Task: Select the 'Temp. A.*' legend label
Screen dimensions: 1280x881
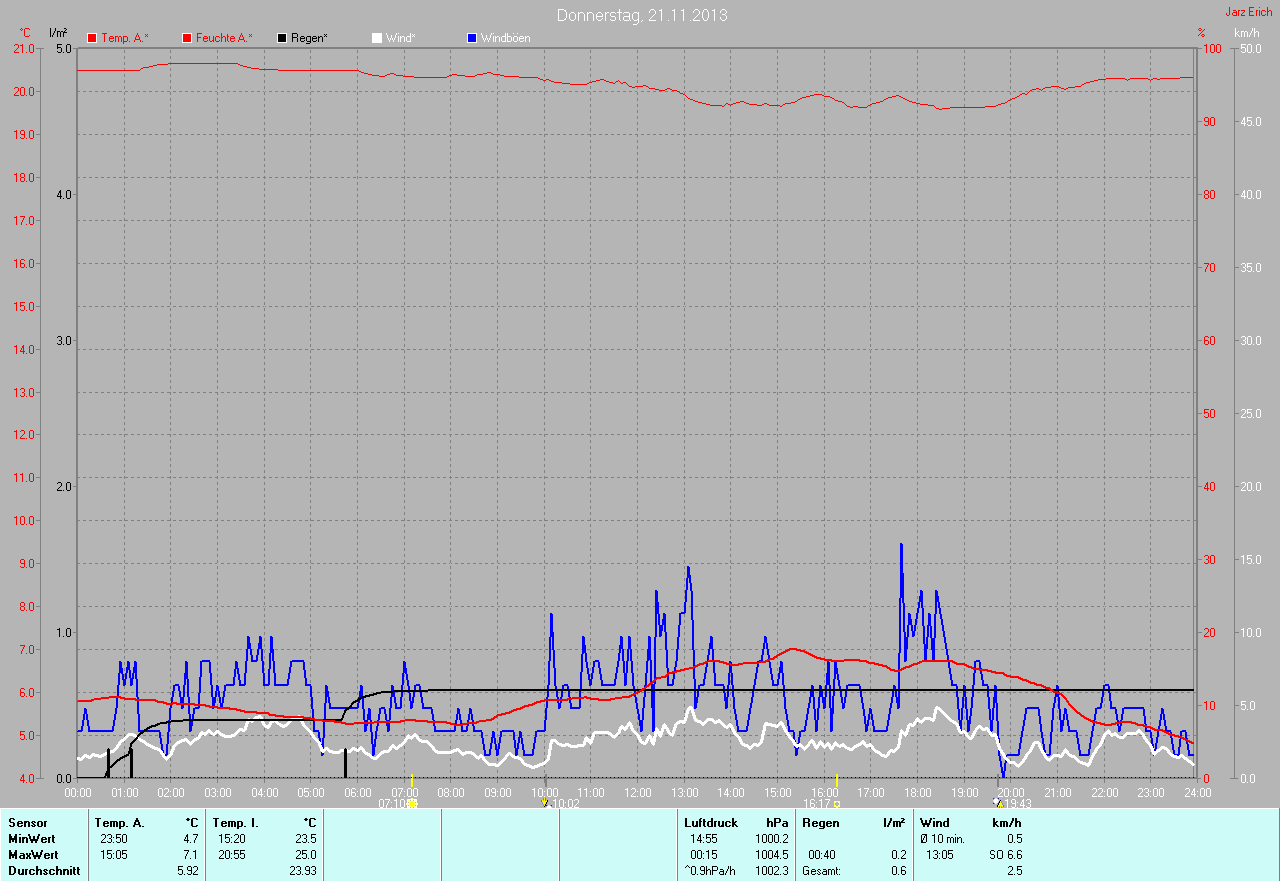Action: pyautogui.click(x=125, y=38)
